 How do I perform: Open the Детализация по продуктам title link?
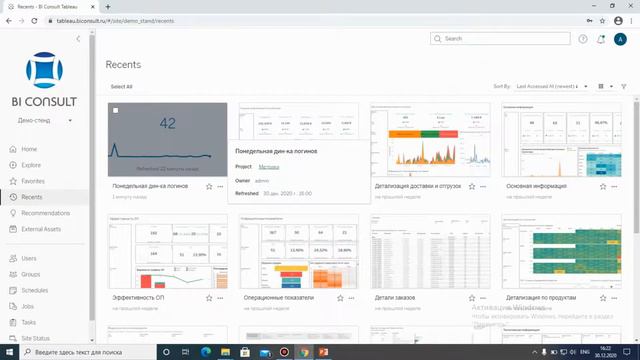pos(541,298)
